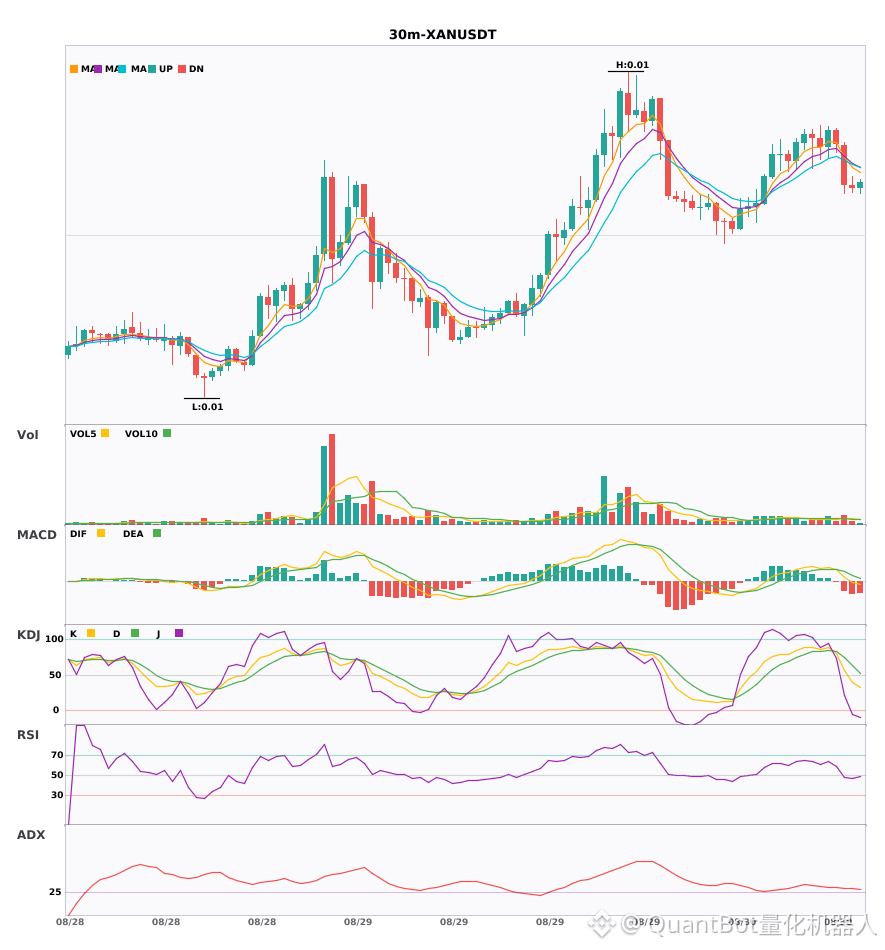The height and width of the screenshot is (950, 885).
Task: Click the 70 value on RSI axis
Action: click(x=58, y=755)
